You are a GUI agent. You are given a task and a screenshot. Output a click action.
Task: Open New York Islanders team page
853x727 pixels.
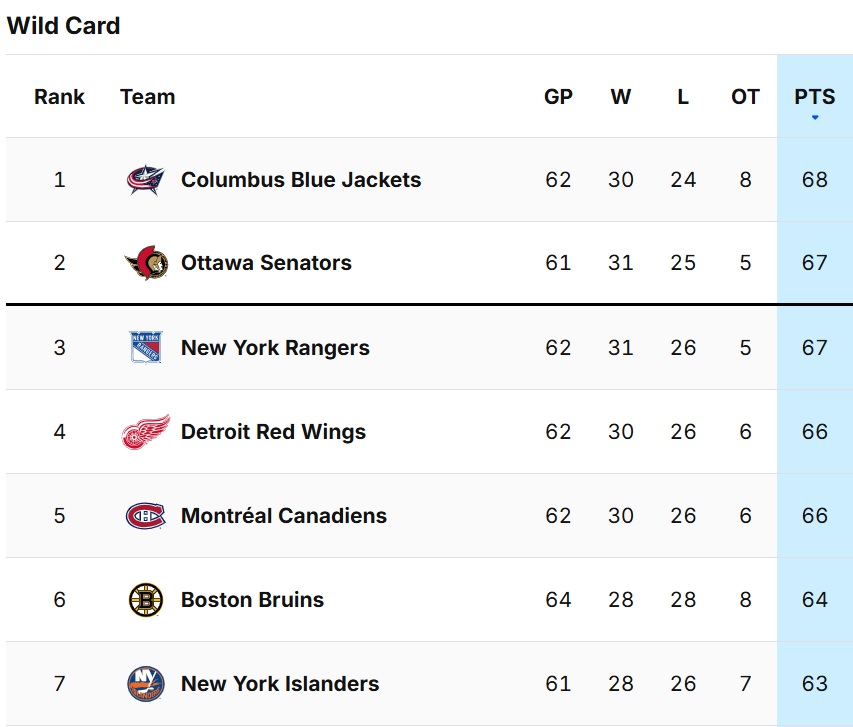click(280, 684)
